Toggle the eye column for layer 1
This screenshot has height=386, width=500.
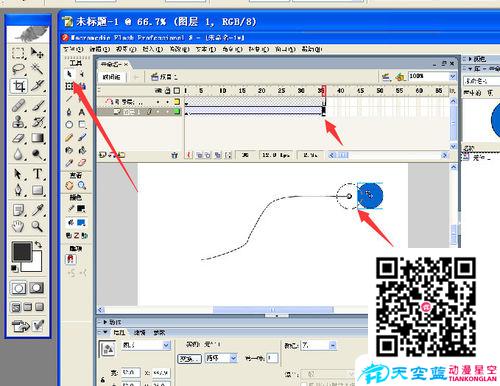pos(158,111)
